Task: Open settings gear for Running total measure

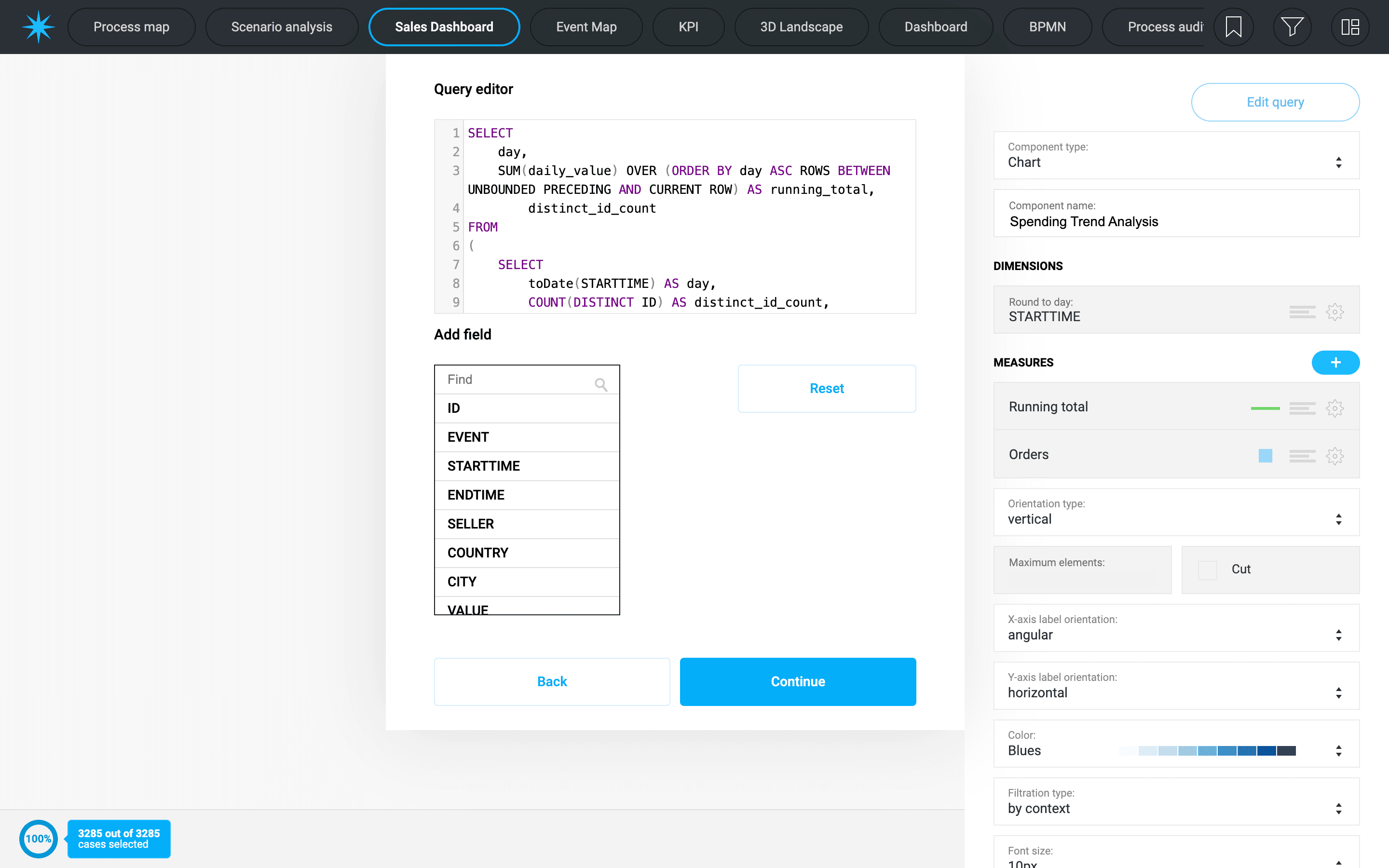Action: [1335, 408]
